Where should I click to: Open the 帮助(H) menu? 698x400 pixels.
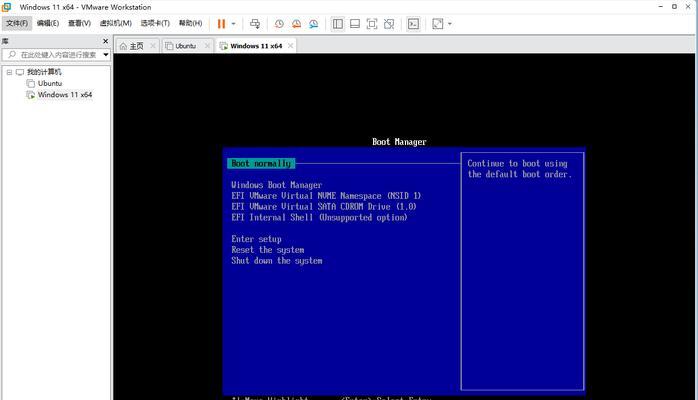[x=190, y=23]
